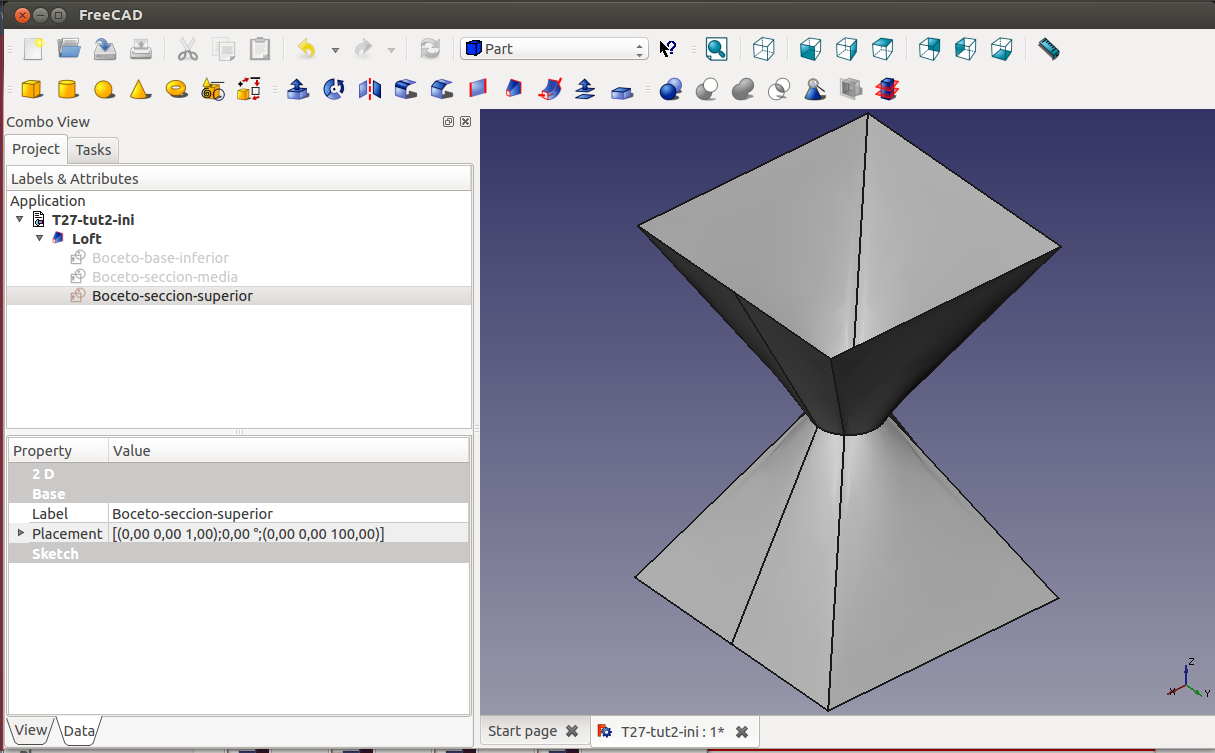Open the undo history dropdown arrow
The image size is (1215, 753).
click(x=335, y=50)
